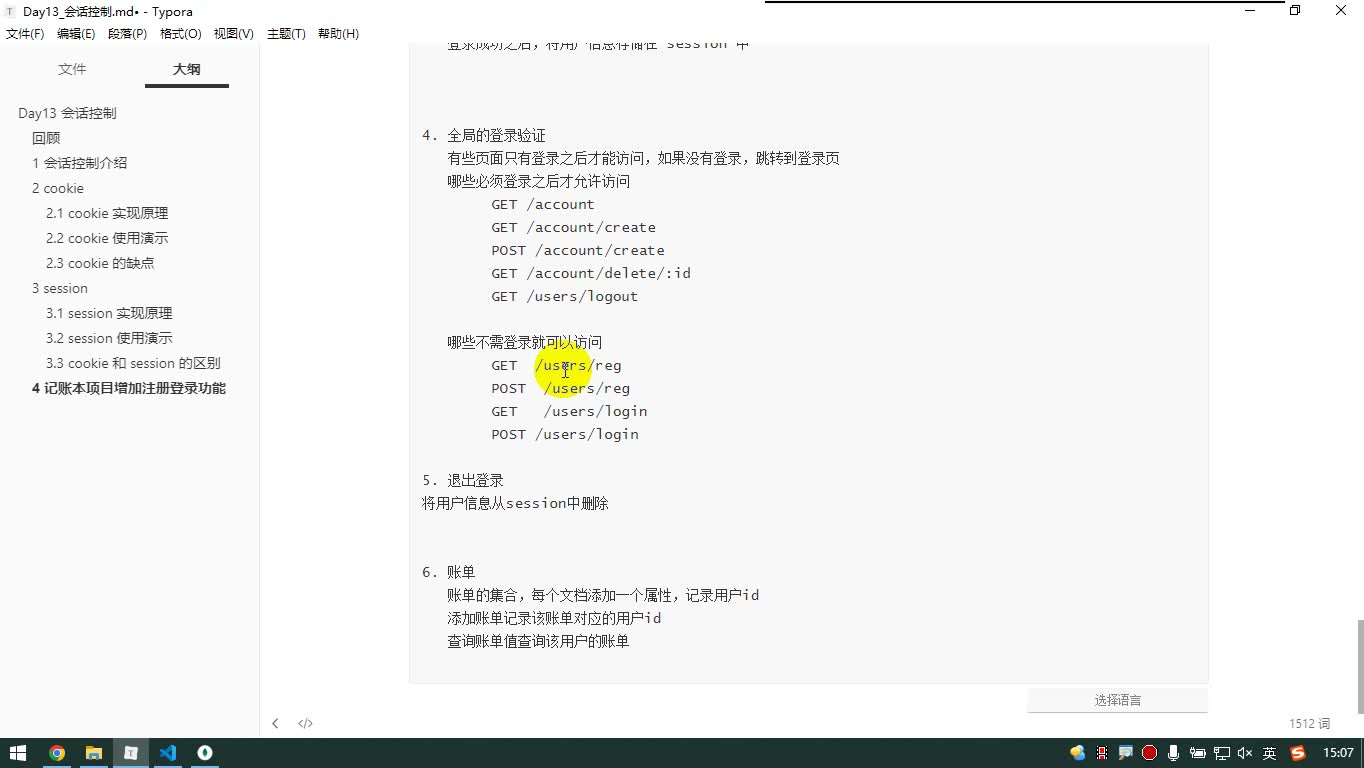
Task: Switch input language with the 英 indicator
Action: [1269, 753]
